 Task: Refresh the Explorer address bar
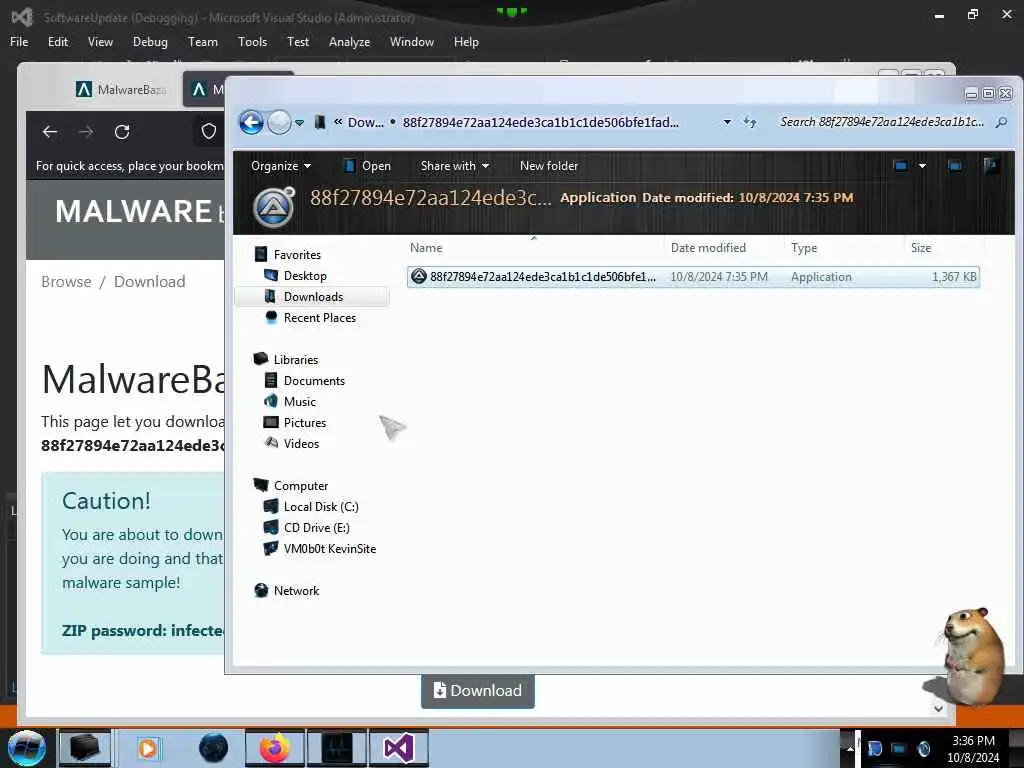coord(750,122)
